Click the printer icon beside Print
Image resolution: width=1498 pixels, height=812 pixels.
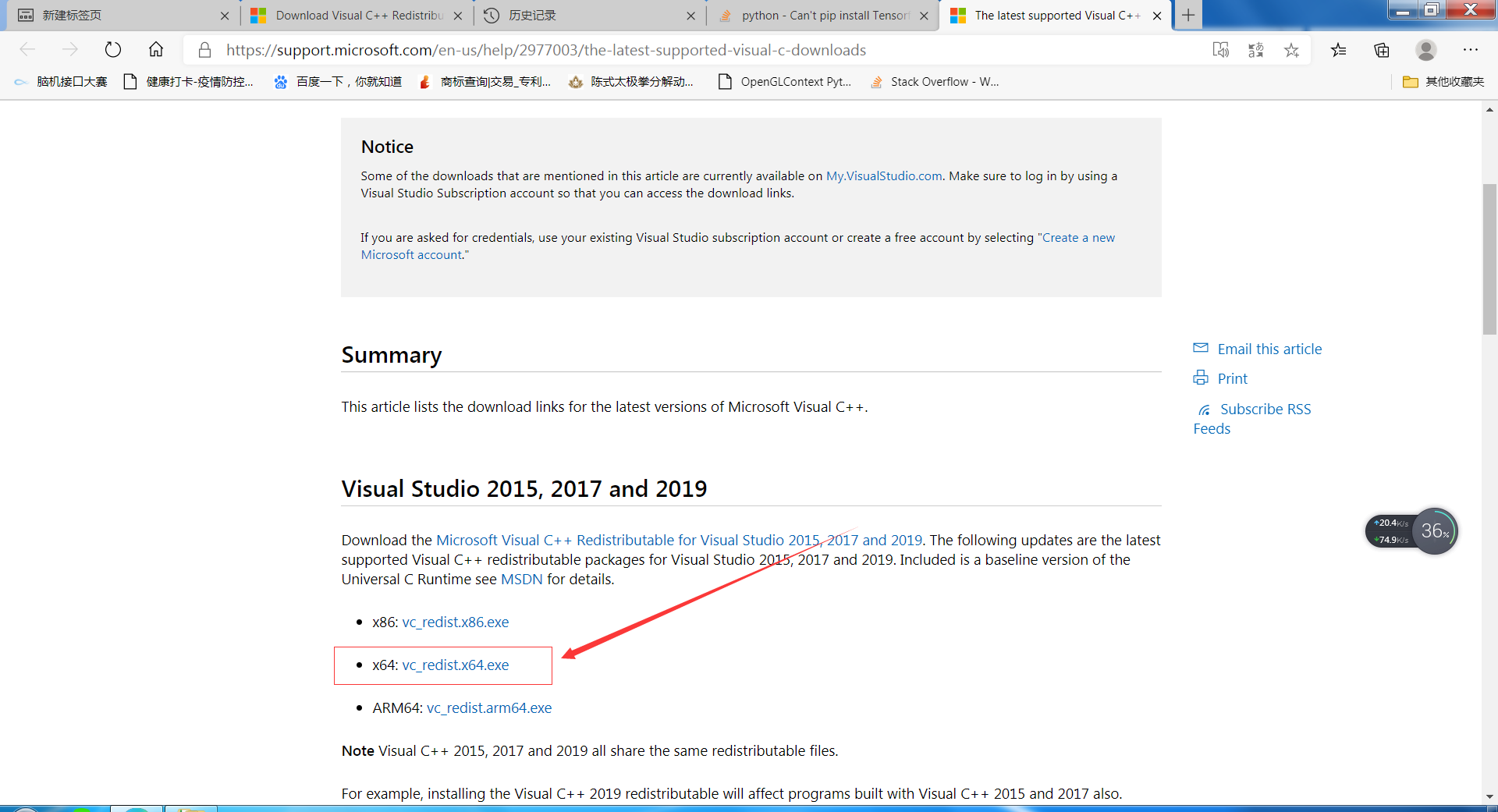(x=1201, y=378)
